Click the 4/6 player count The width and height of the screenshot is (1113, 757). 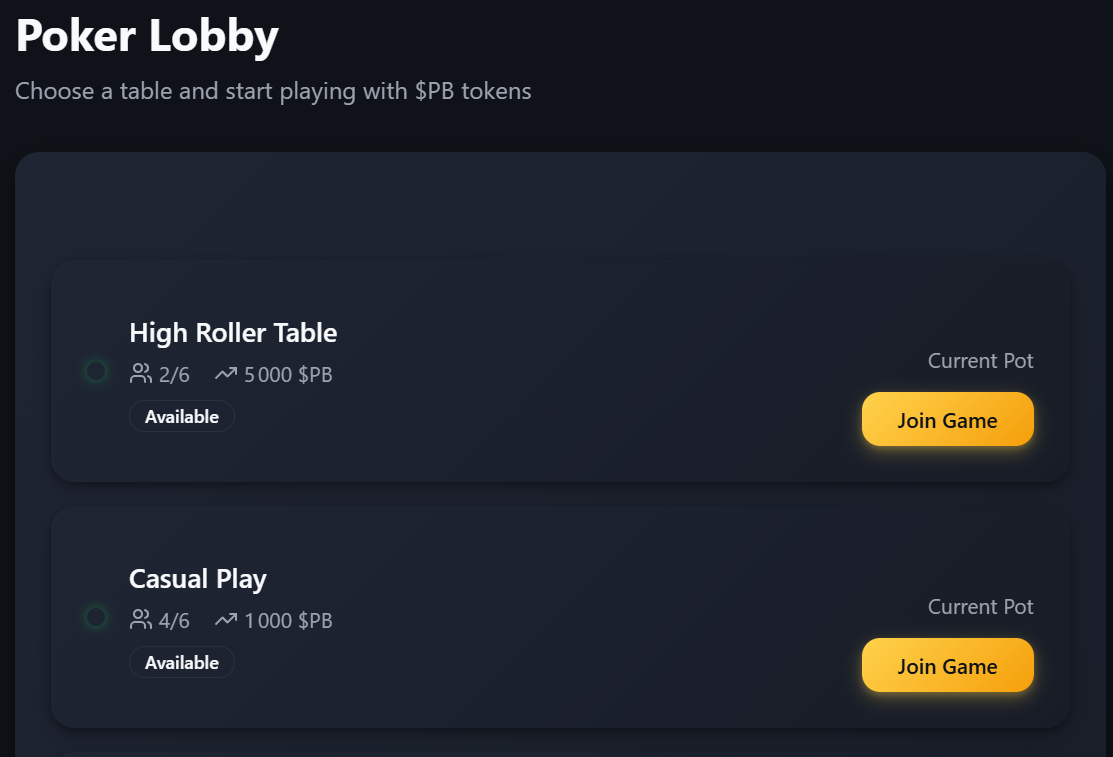(x=174, y=621)
